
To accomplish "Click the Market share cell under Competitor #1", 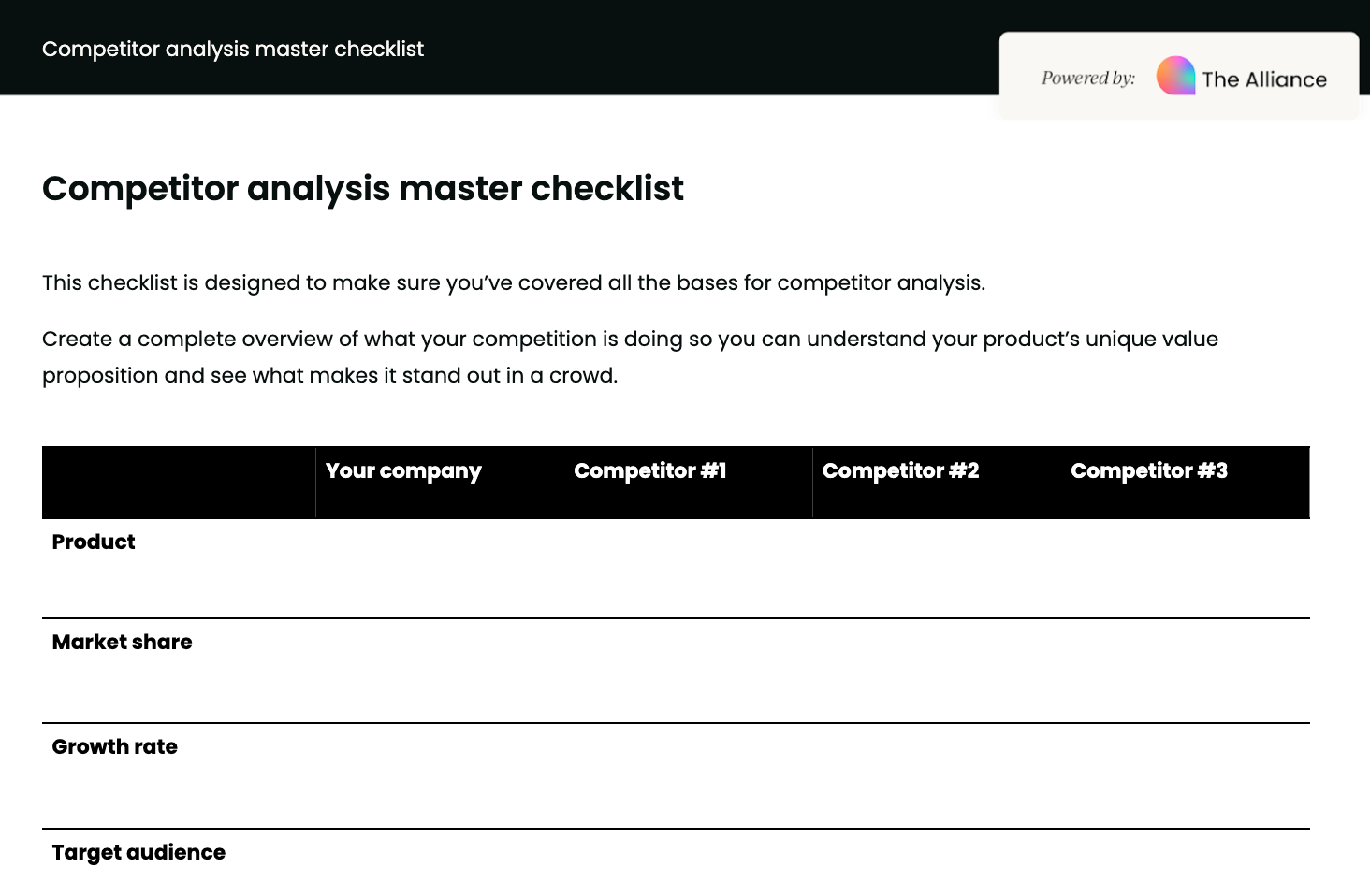I will pos(688,670).
